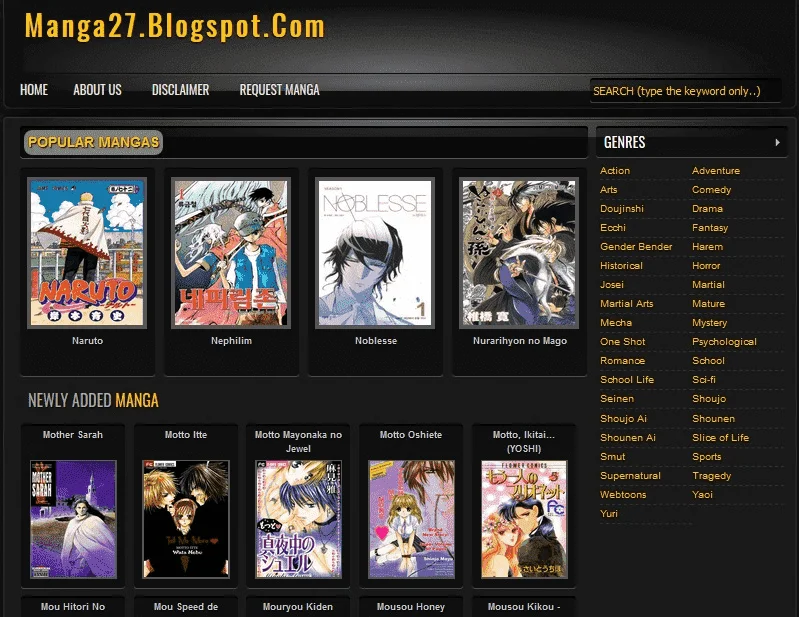Select the Gender Bender genre
The image size is (799, 617).
pyautogui.click(x=636, y=247)
